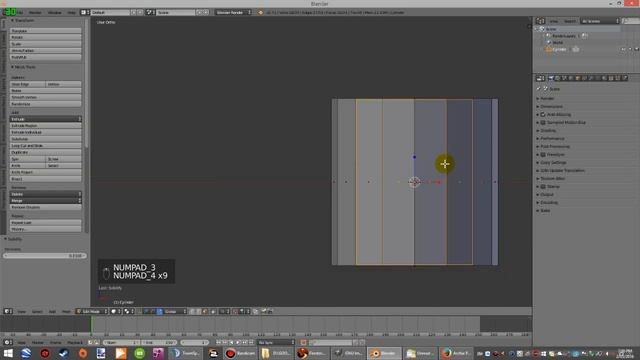Click the Outliner editor type icon

click(x=540, y=21)
